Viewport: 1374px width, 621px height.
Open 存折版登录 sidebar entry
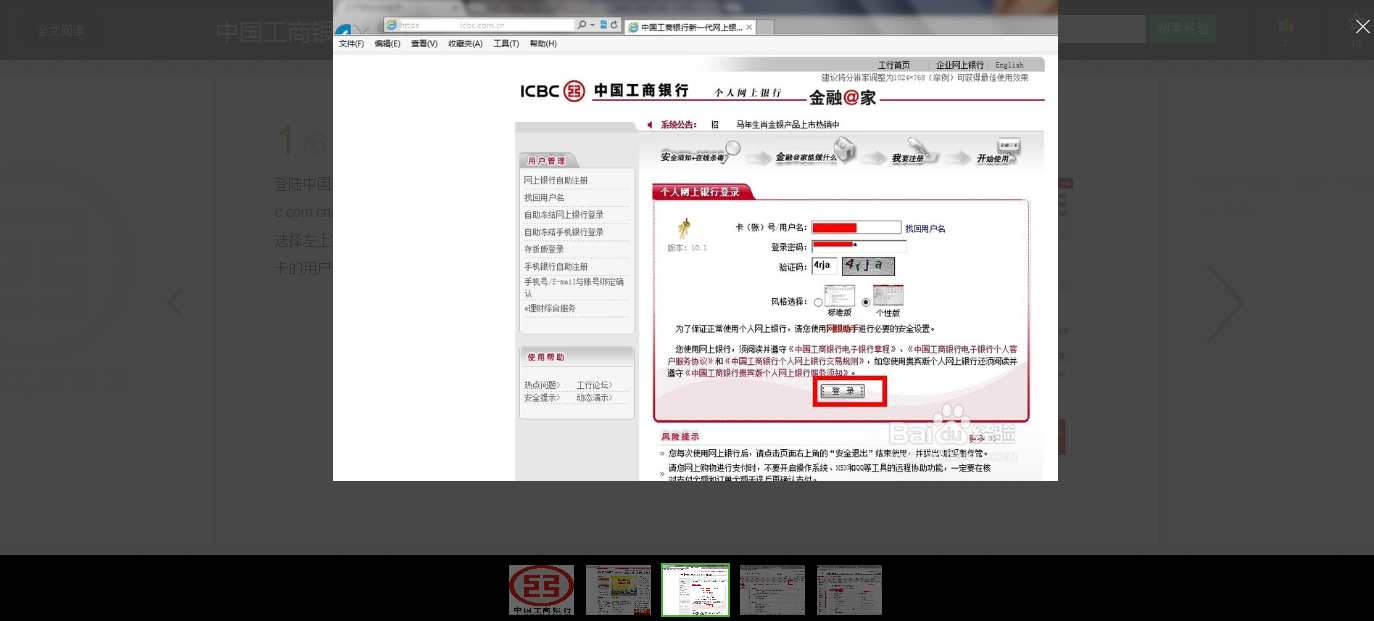pyautogui.click(x=544, y=249)
